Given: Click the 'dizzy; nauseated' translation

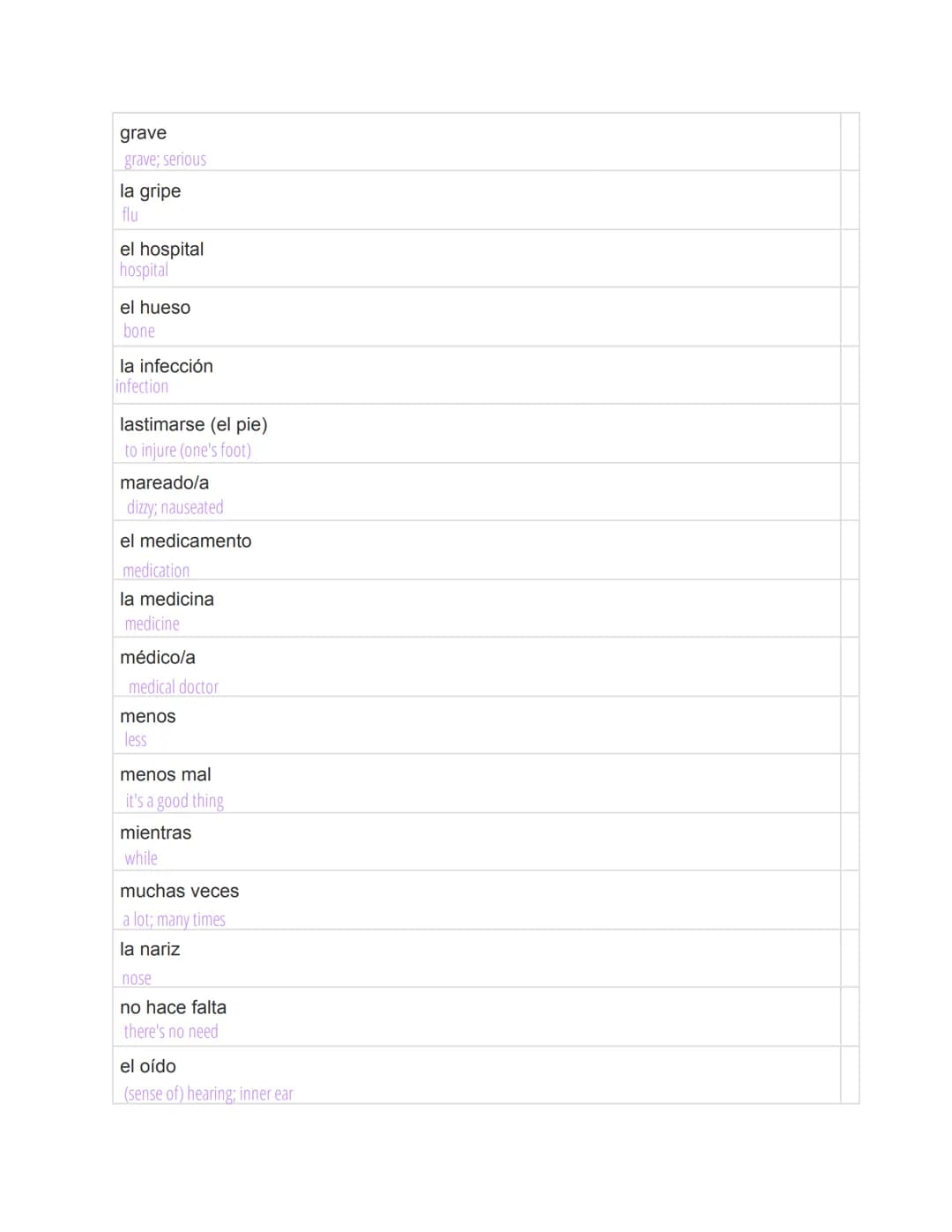Looking at the screenshot, I should (175, 507).
